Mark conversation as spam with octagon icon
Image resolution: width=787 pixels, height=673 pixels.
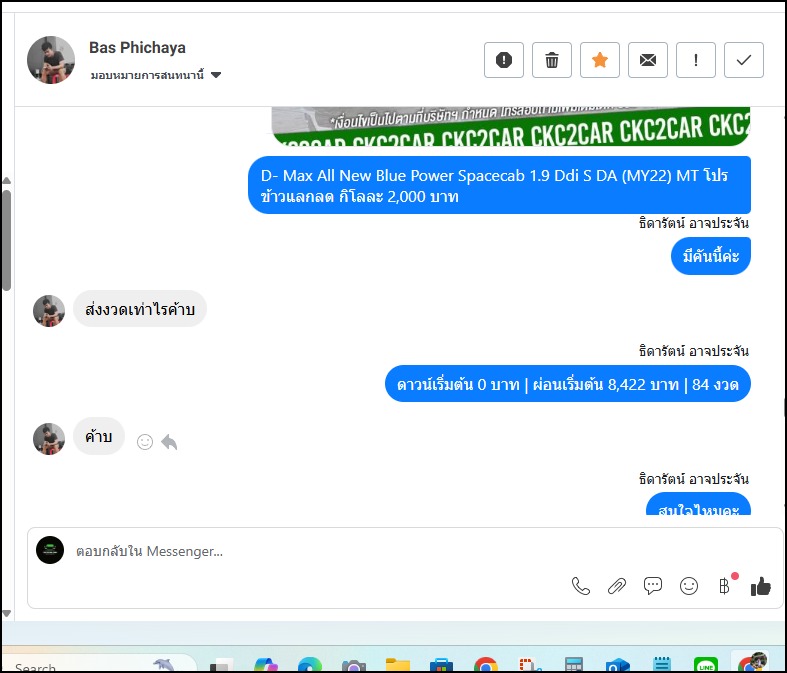[x=503, y=60]
